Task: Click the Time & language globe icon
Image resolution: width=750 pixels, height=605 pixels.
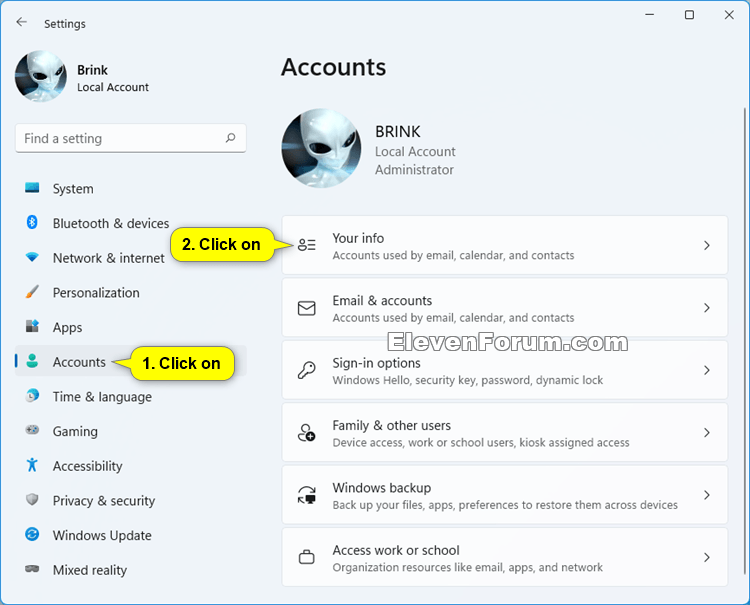Action: click(32, 396)
